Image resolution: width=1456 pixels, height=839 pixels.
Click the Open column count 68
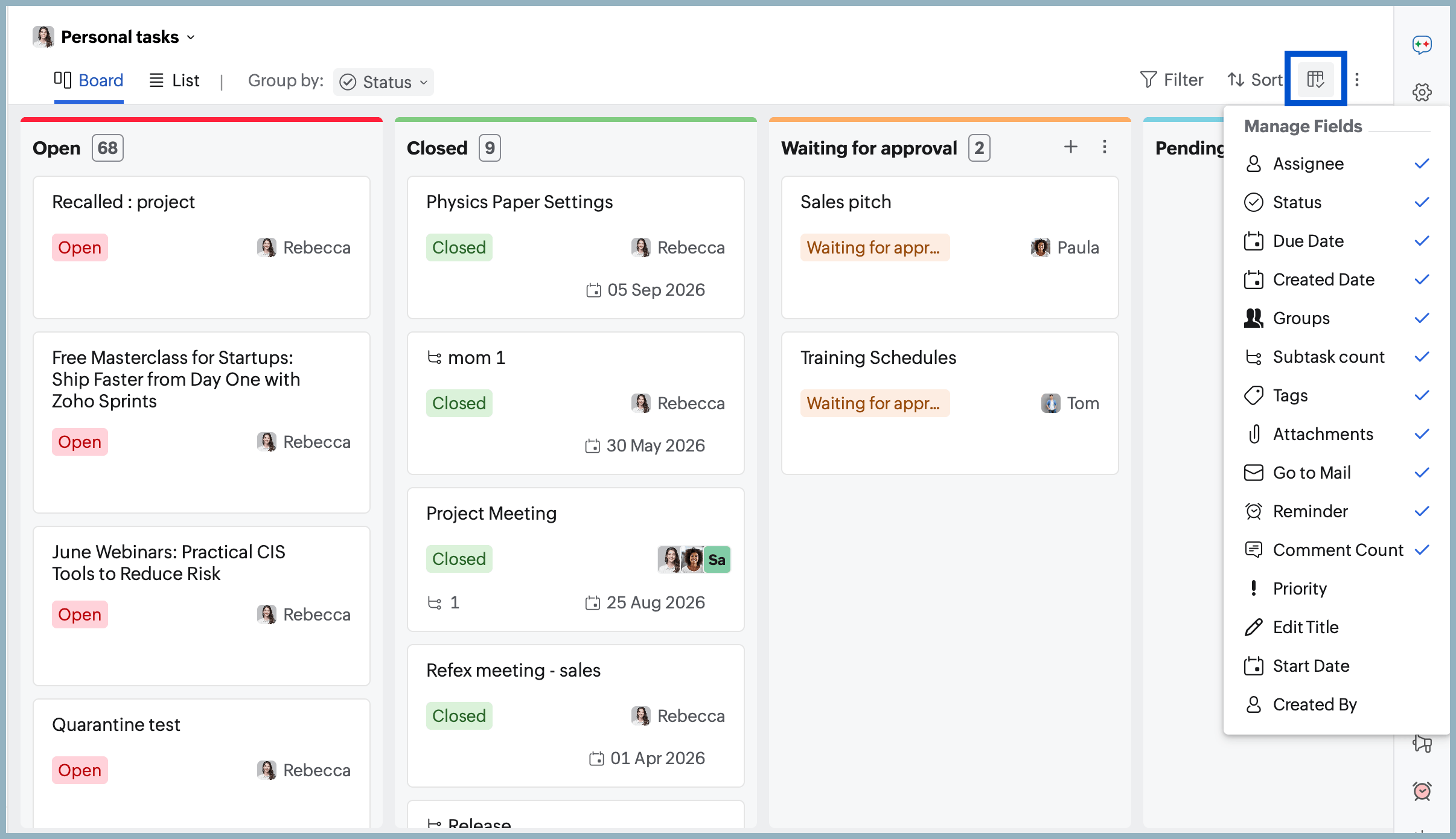[107, 148]
